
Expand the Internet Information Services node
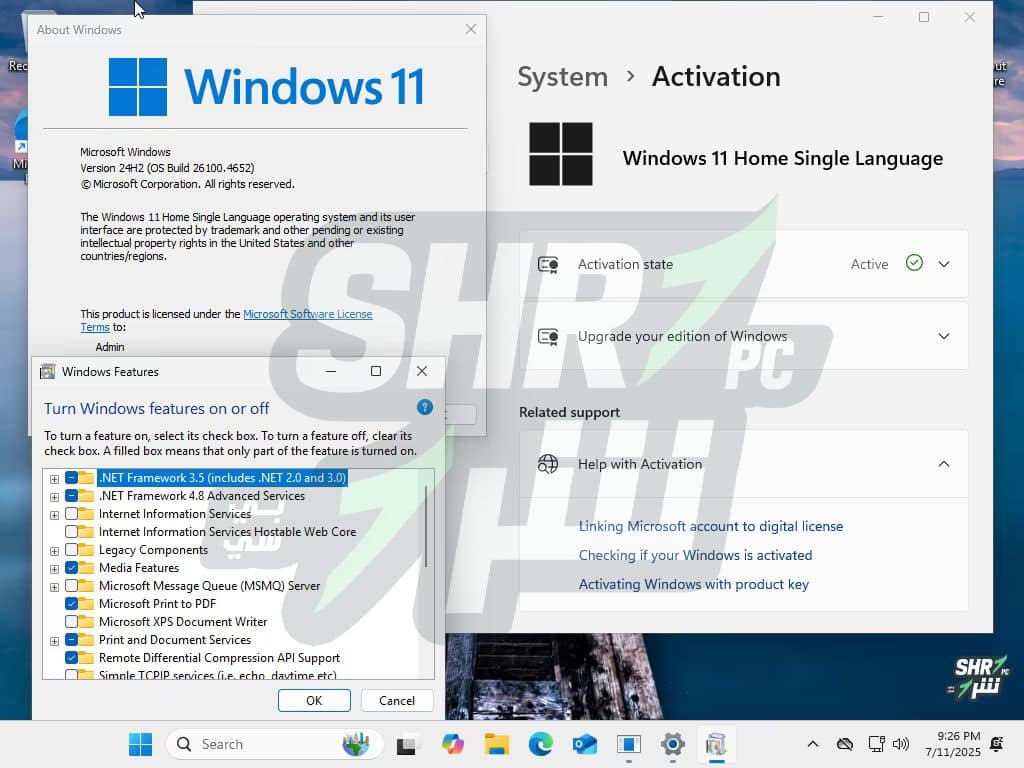coord(54,515)
